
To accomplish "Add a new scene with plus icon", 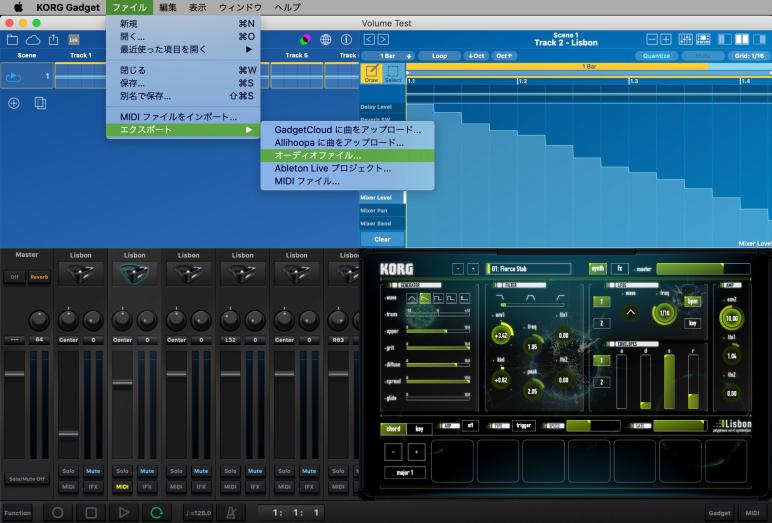I will coord(14,103).
